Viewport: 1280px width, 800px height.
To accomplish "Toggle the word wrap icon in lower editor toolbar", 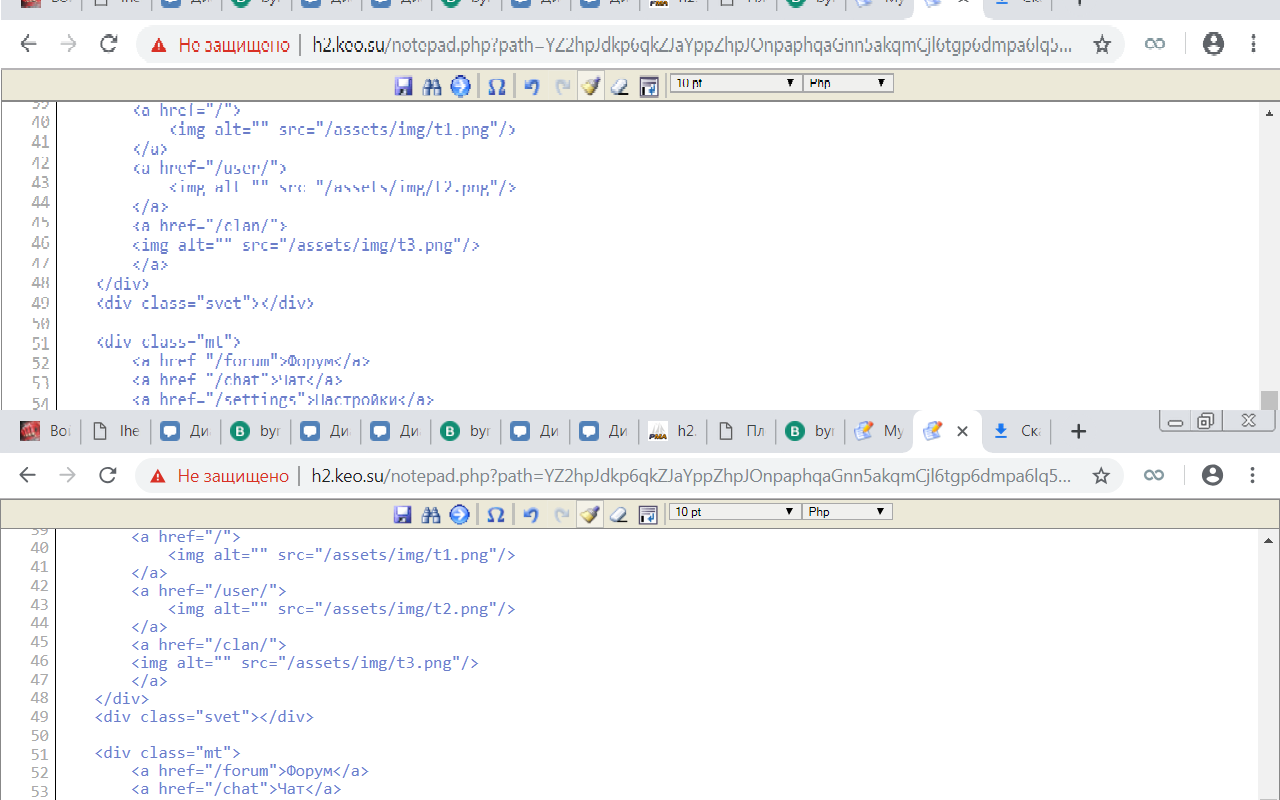I will [648, 514].
